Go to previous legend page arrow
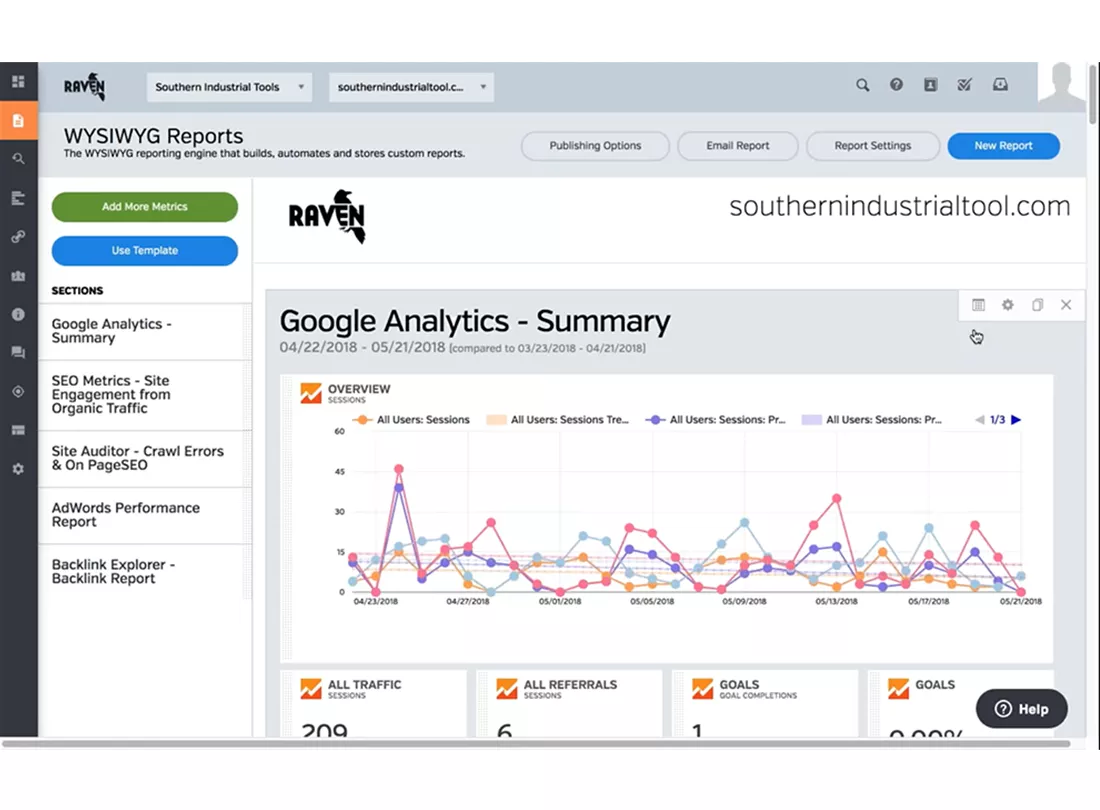The image size is (1100, 810). coord(979,419)
